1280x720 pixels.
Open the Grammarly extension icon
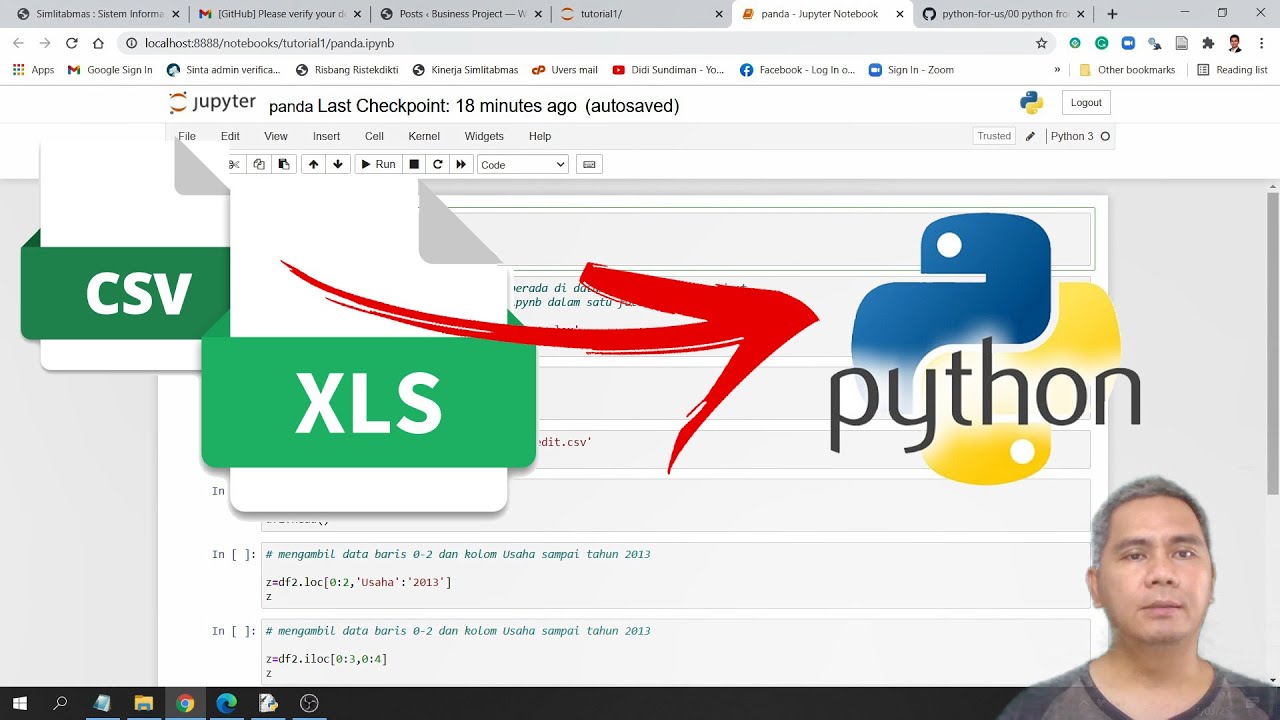point(1101,43)
